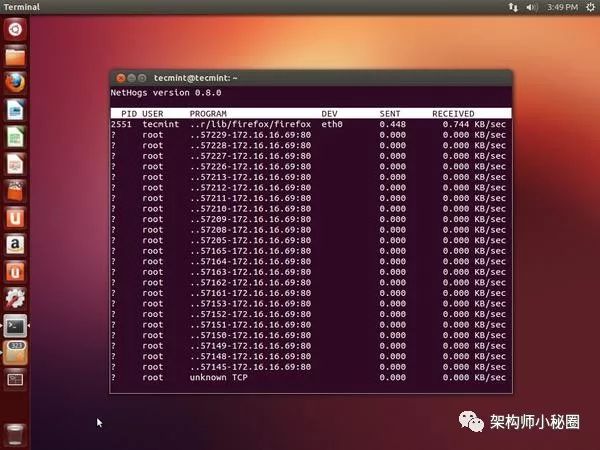Select the ..57153-172.16.16.69:80 row
Viewport: 600px width, 450px height.
(x=311, y=303)
